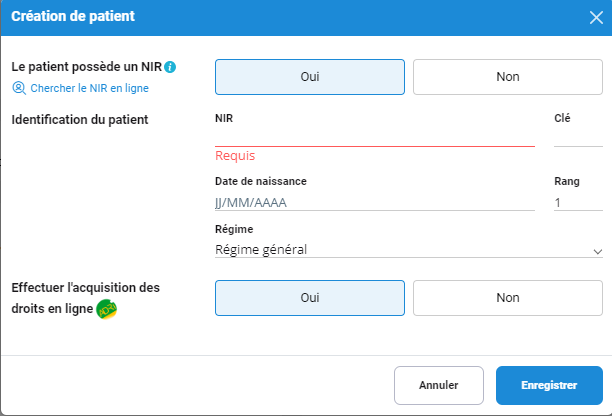The height and width of the screenshot is (416, 612).
Task: Focus the NIR number input field
Action: 374,137
